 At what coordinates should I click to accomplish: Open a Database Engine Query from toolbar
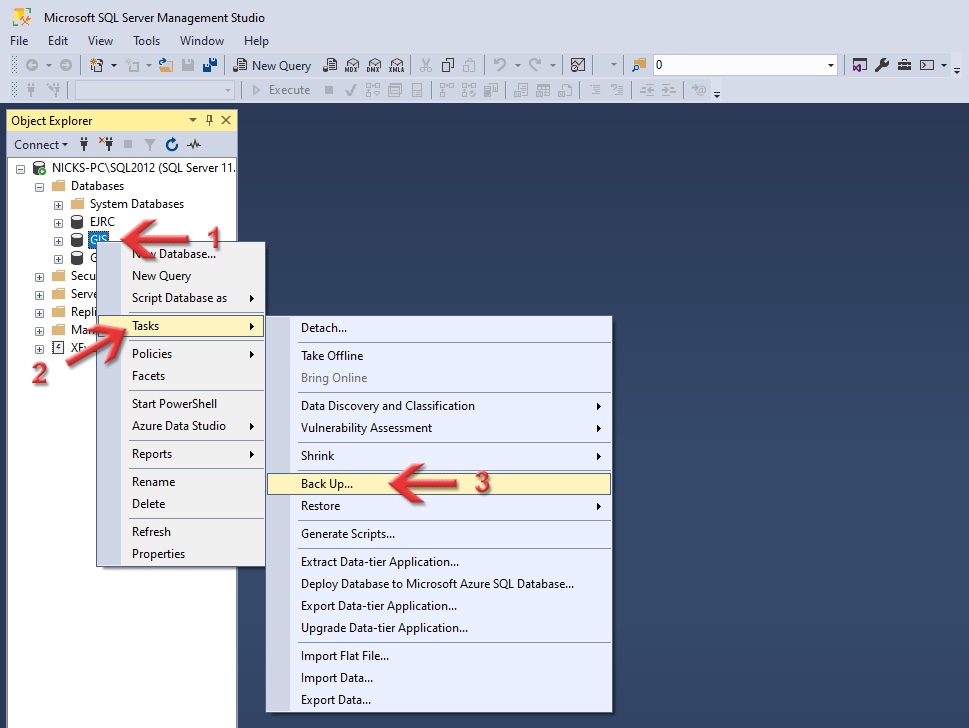click(x=331, y=65)
